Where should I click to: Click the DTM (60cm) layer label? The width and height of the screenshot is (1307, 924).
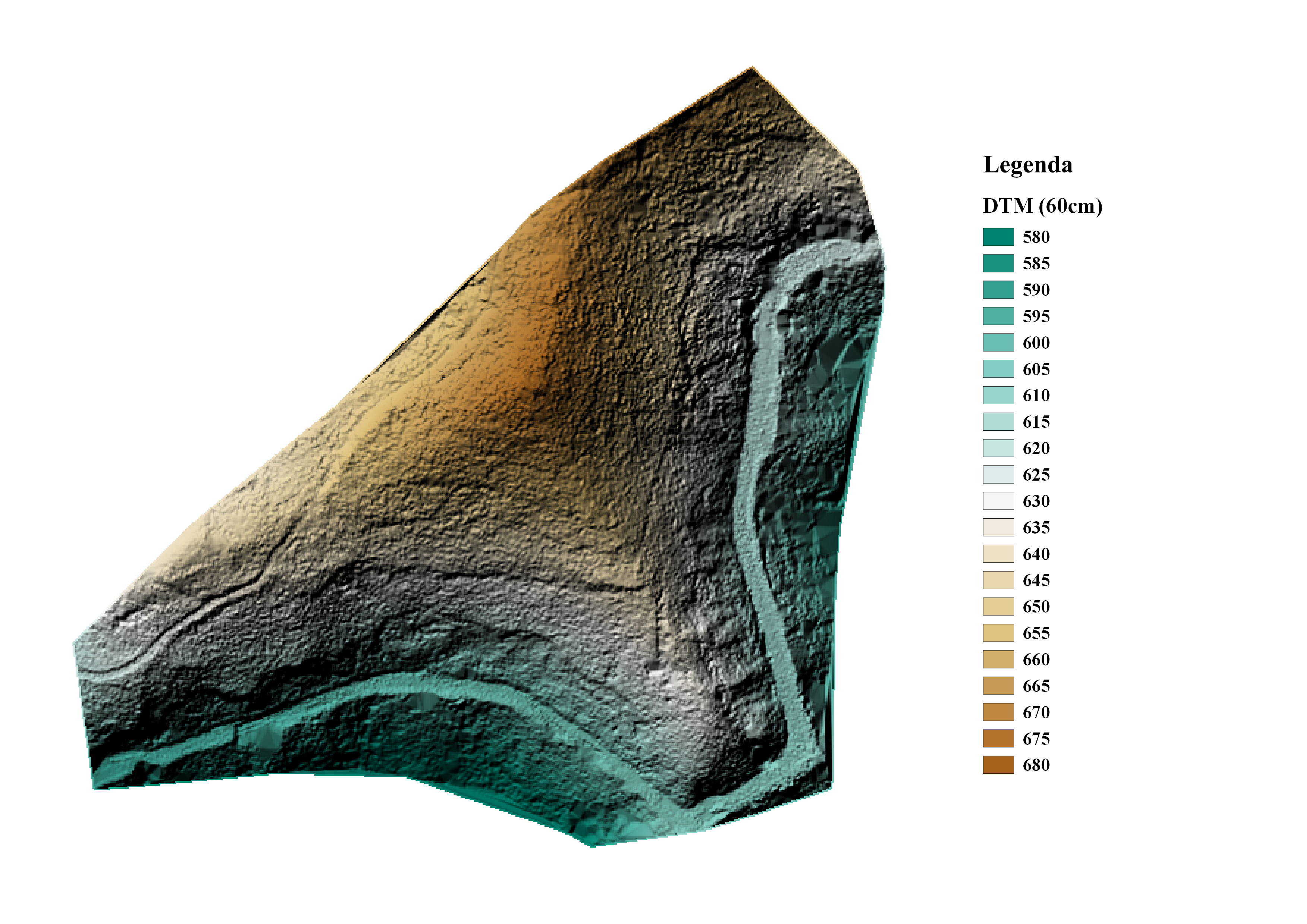1043,206
